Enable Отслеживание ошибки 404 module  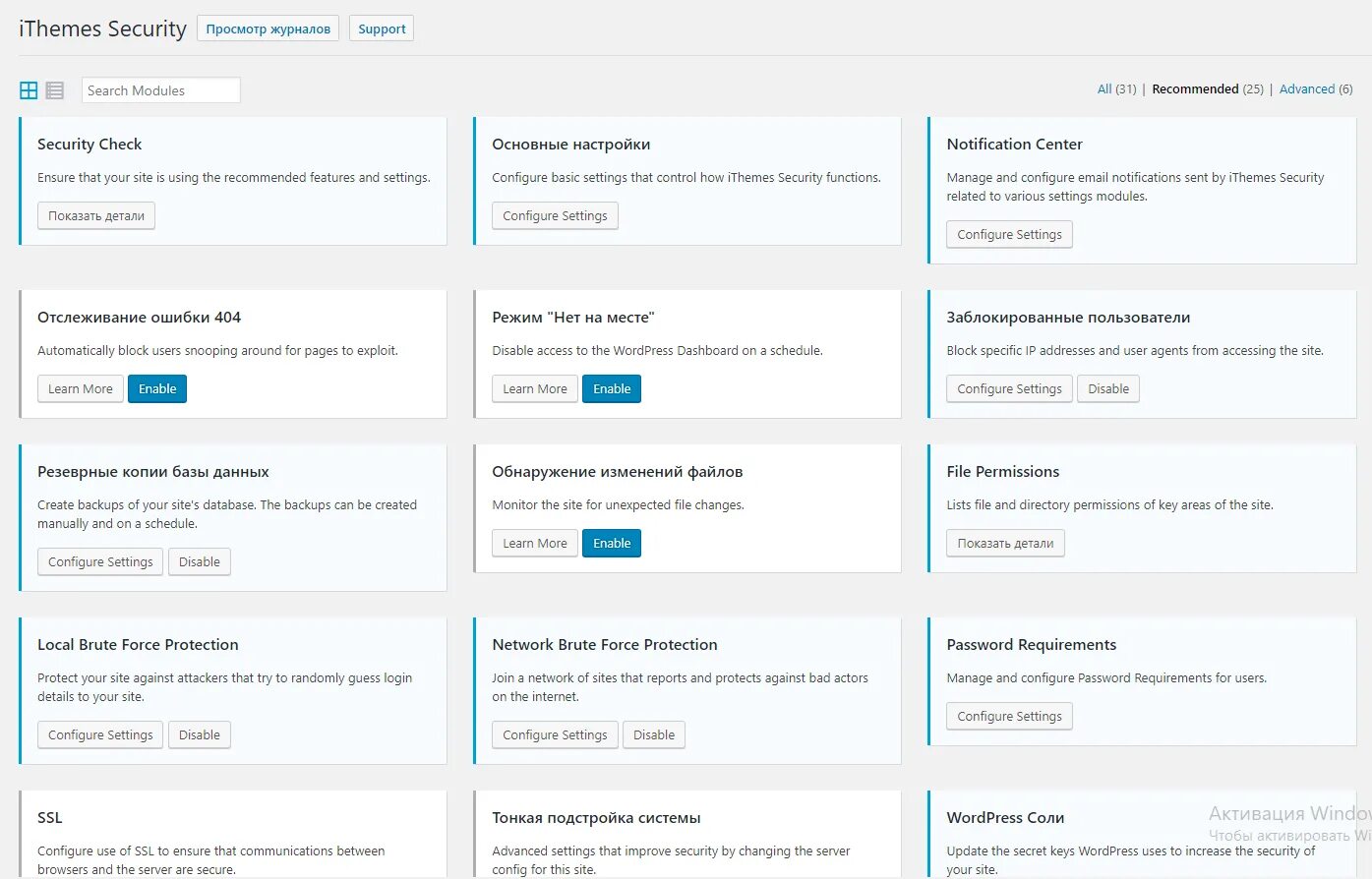[x=157, y=389]
